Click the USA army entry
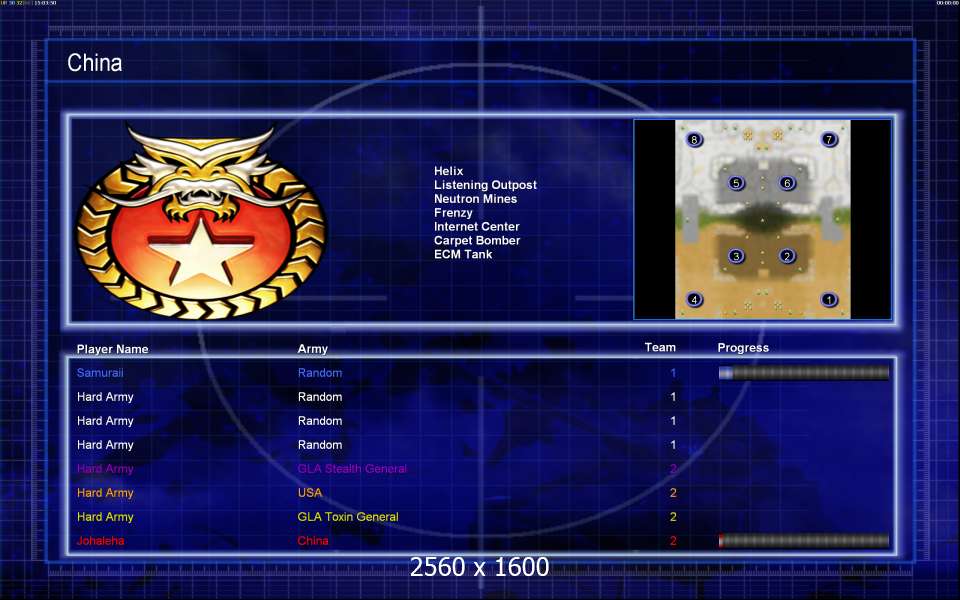Screen dimensions: 960x600 (310, 493)
